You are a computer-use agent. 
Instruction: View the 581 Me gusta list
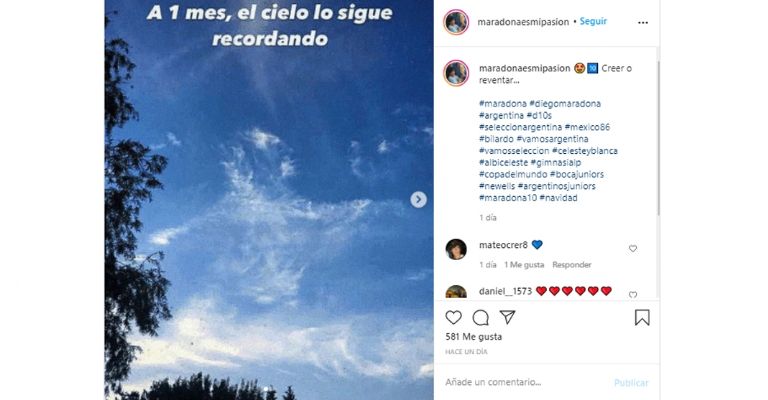pyautogui.click(x=473, y=336)
